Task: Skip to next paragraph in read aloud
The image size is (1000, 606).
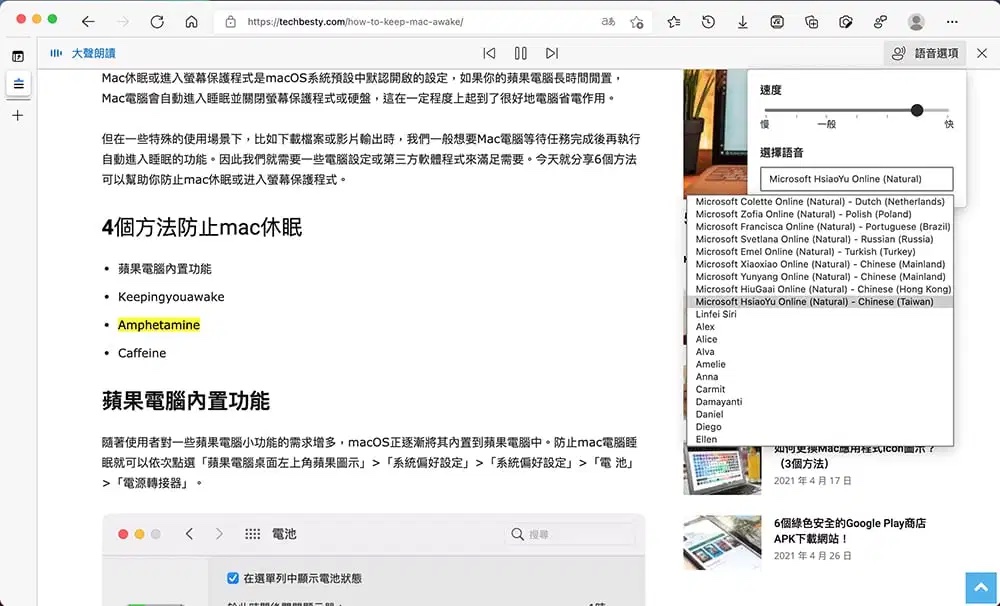Action: (x=552, y=54)
